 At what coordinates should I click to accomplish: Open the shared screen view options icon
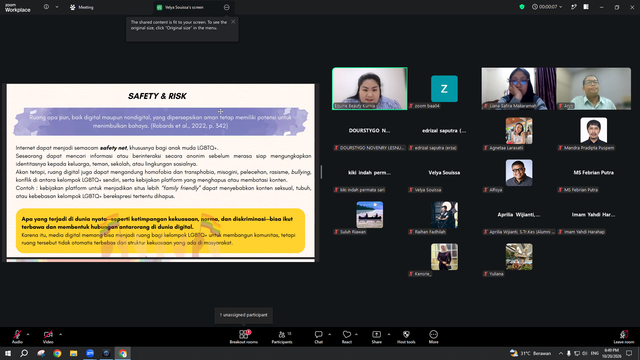click(227, 7)
